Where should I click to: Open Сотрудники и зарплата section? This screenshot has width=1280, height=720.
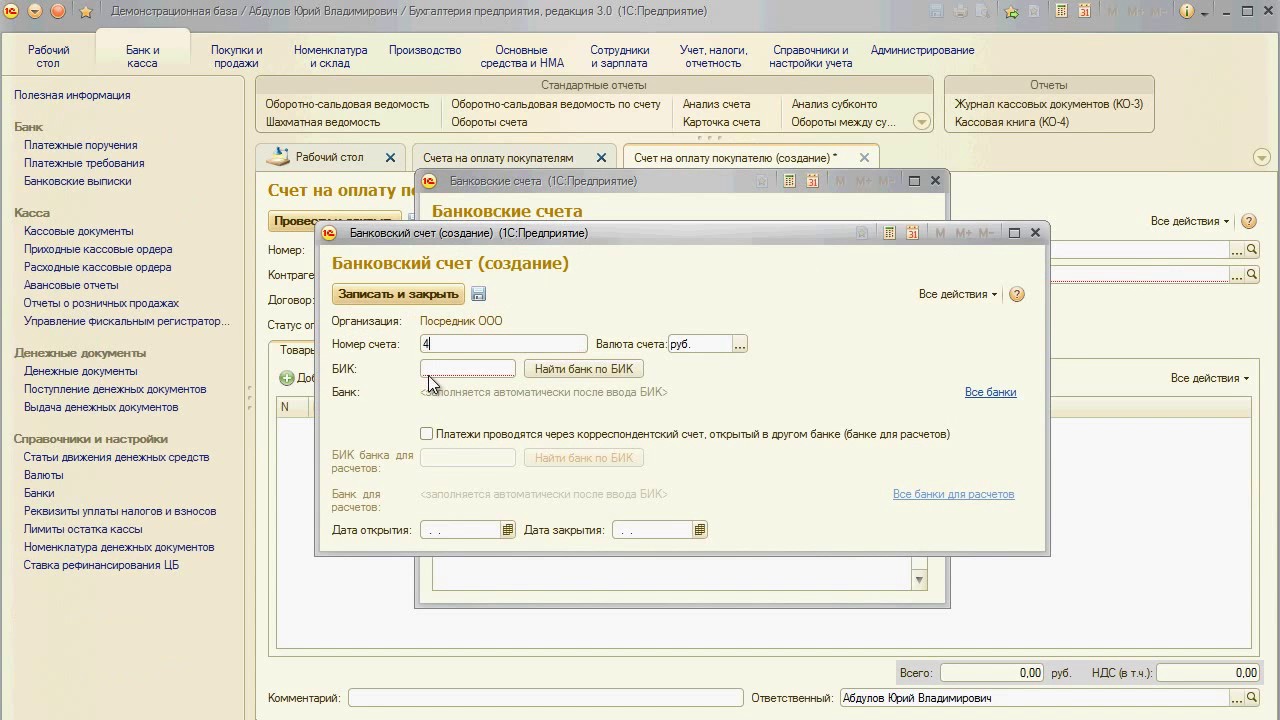click(x=620, y=56)
